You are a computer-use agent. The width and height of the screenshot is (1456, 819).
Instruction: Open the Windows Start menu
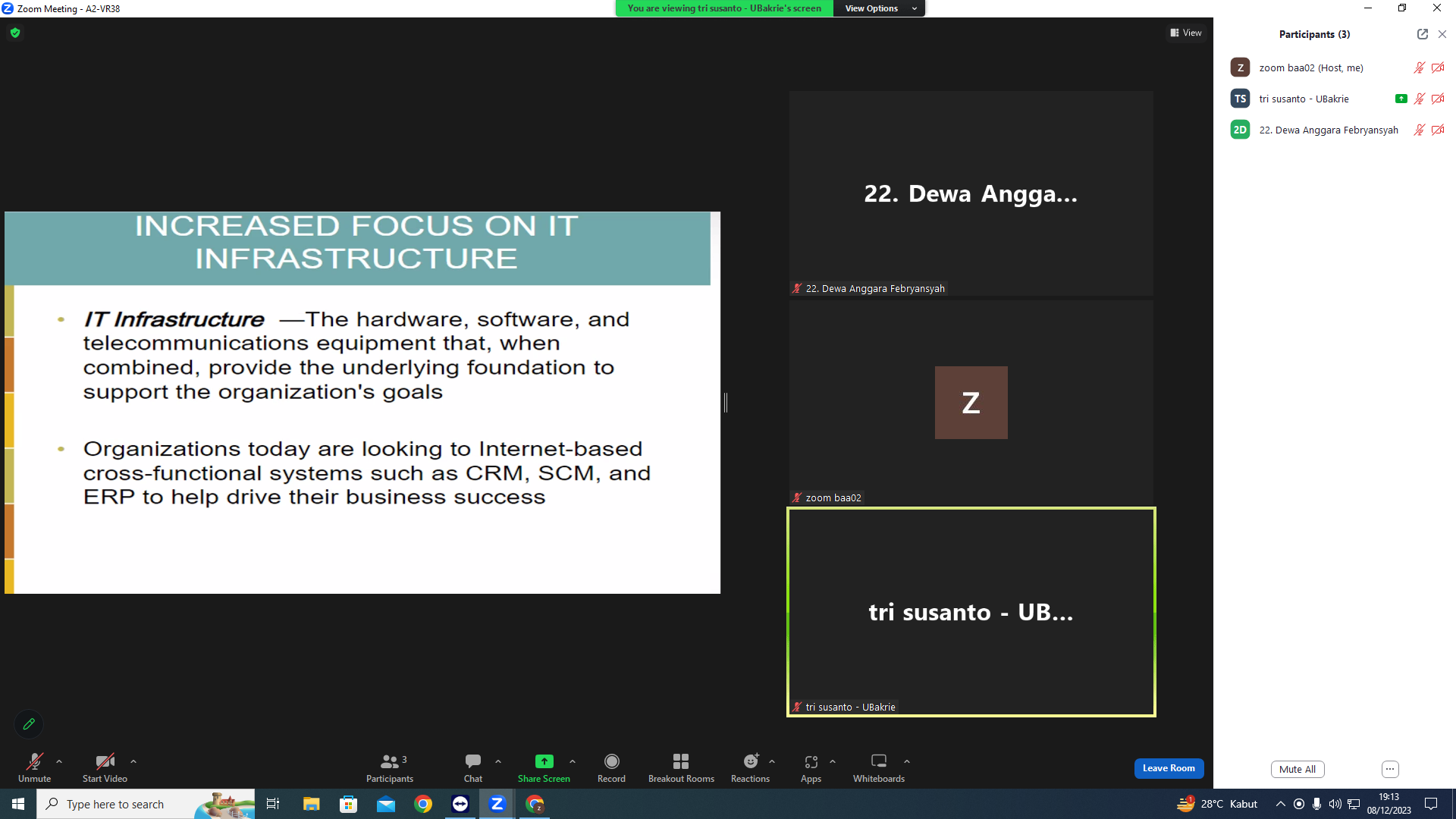pyautogui.click(x=18, y=804)
